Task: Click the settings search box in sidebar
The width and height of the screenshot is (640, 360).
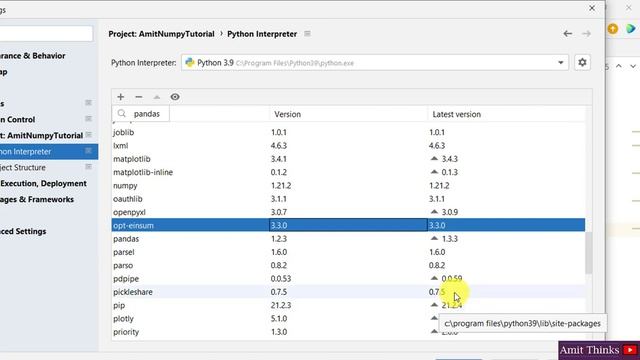Action: click(47, 33)
